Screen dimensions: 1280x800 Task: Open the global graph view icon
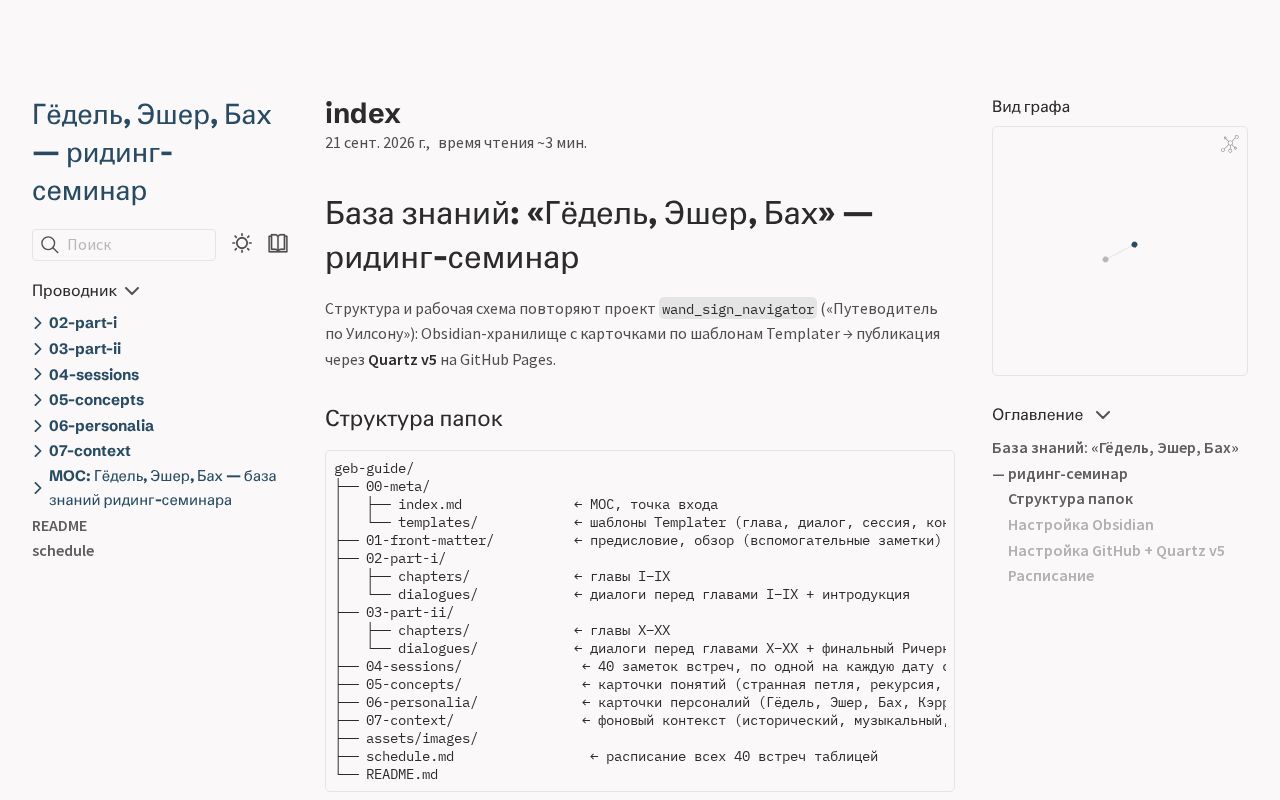(x=1230, y=144)
